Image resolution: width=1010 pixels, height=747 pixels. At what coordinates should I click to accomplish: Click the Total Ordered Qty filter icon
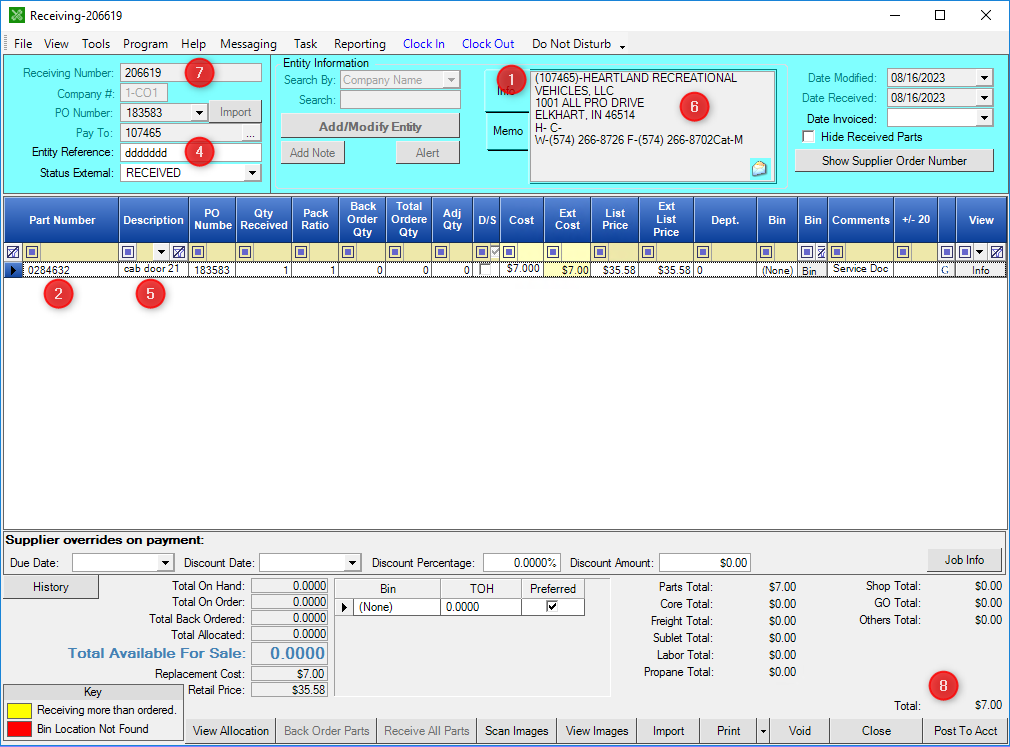395,252
